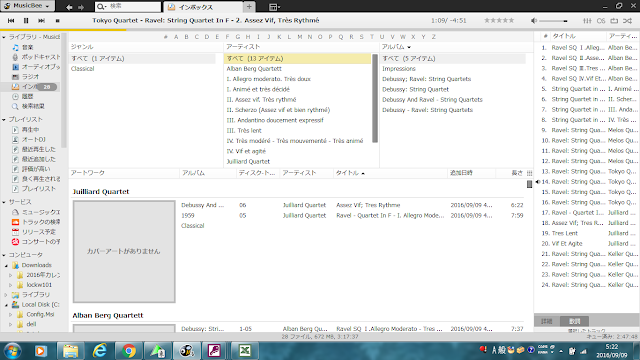Skip to previous track

click(11, 20)
